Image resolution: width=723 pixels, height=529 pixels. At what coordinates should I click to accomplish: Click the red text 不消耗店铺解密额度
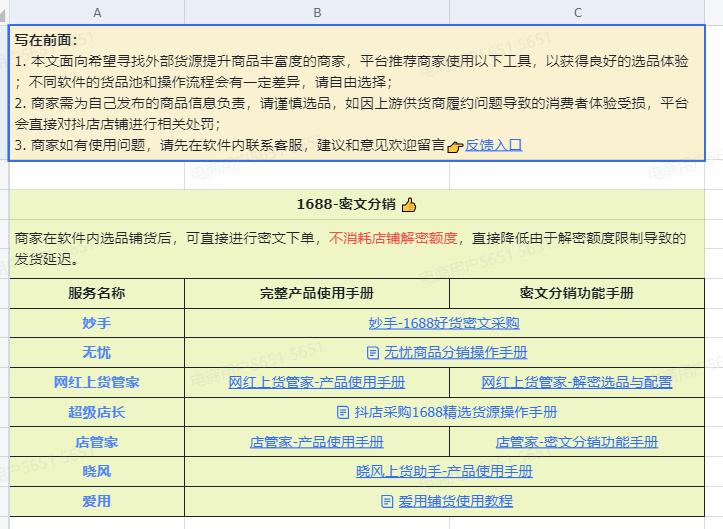393,238
